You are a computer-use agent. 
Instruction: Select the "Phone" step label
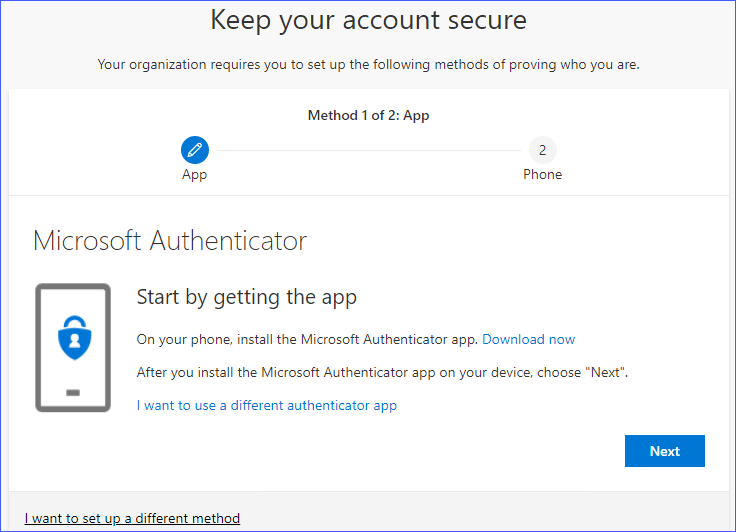pos(542,174)
